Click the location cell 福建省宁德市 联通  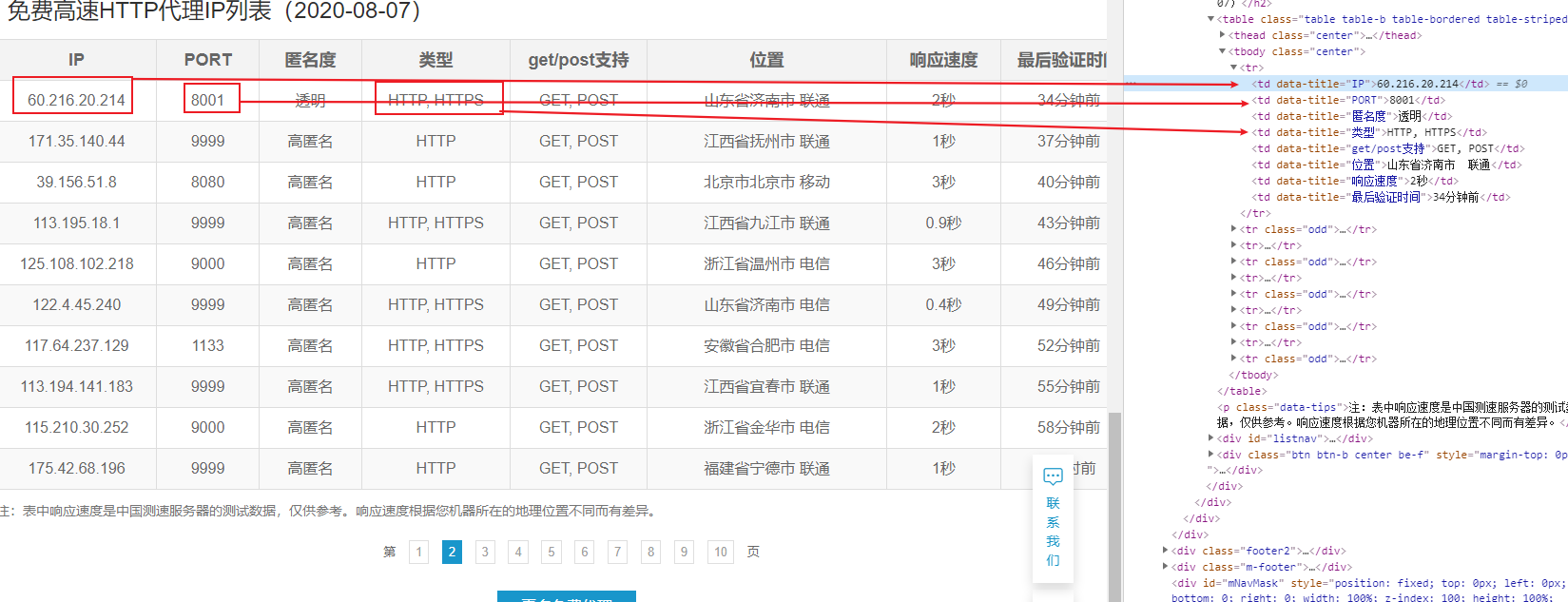(766, 468)
